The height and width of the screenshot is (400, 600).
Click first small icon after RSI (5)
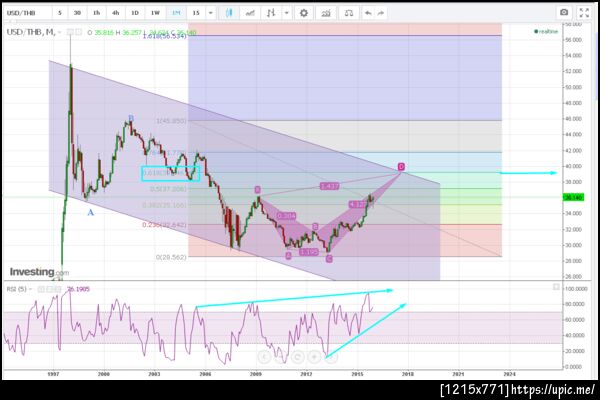pos(40,289)
